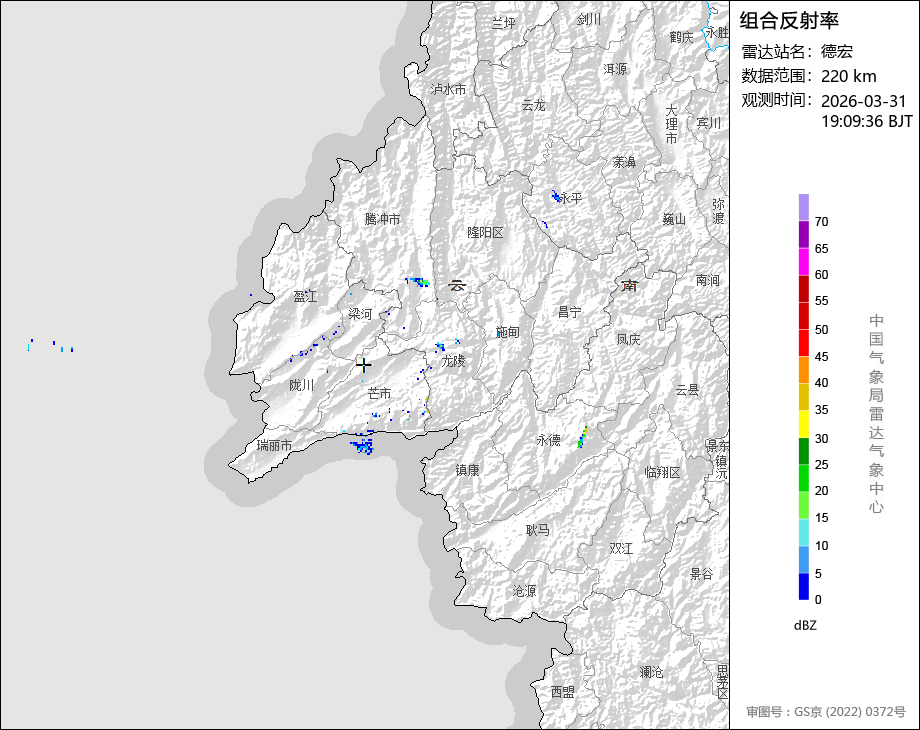Click the radar echo northeast of 梁河
This screenshot has width=920, height=730.
point(417,282)
